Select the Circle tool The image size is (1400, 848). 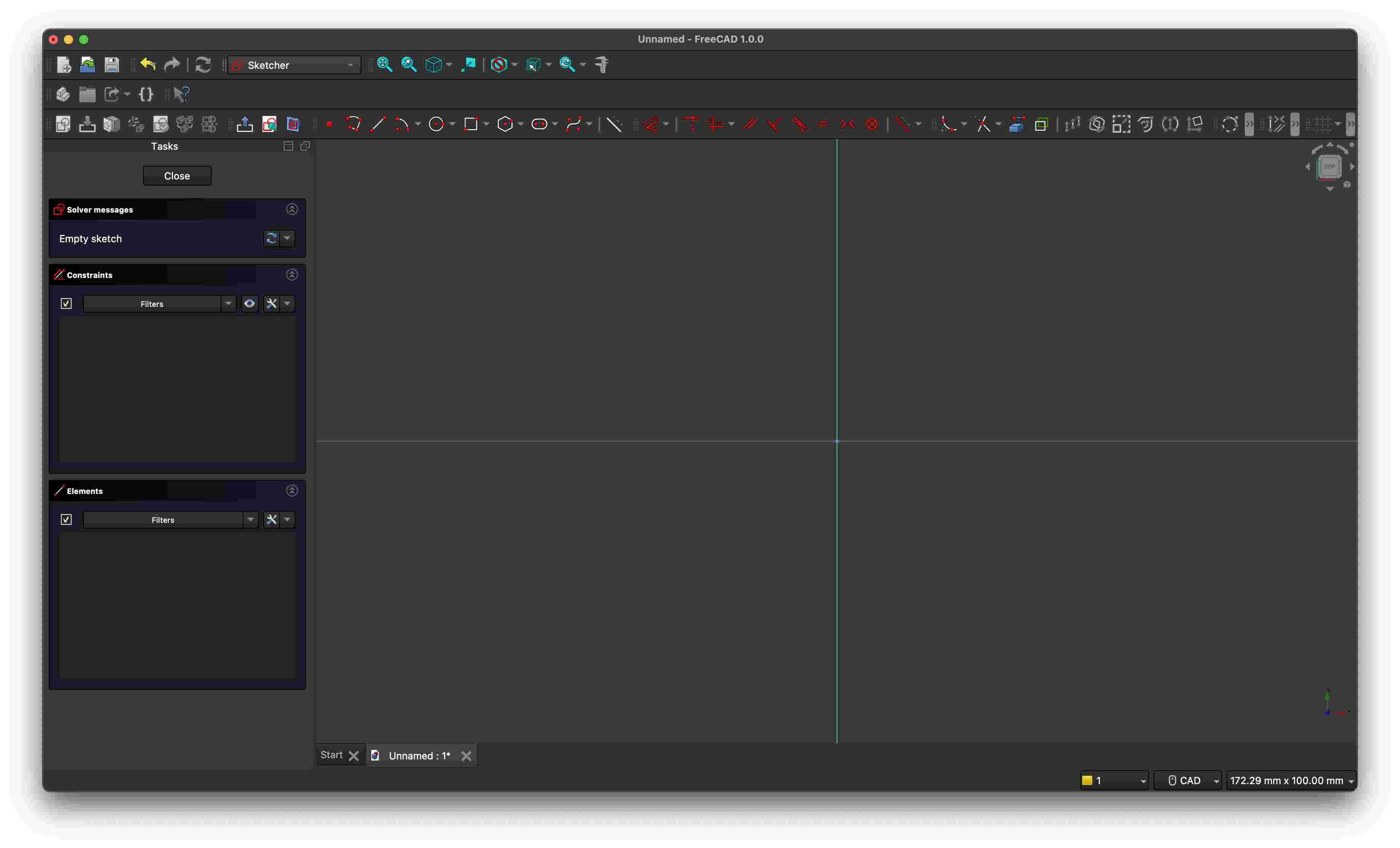[436, 124]
